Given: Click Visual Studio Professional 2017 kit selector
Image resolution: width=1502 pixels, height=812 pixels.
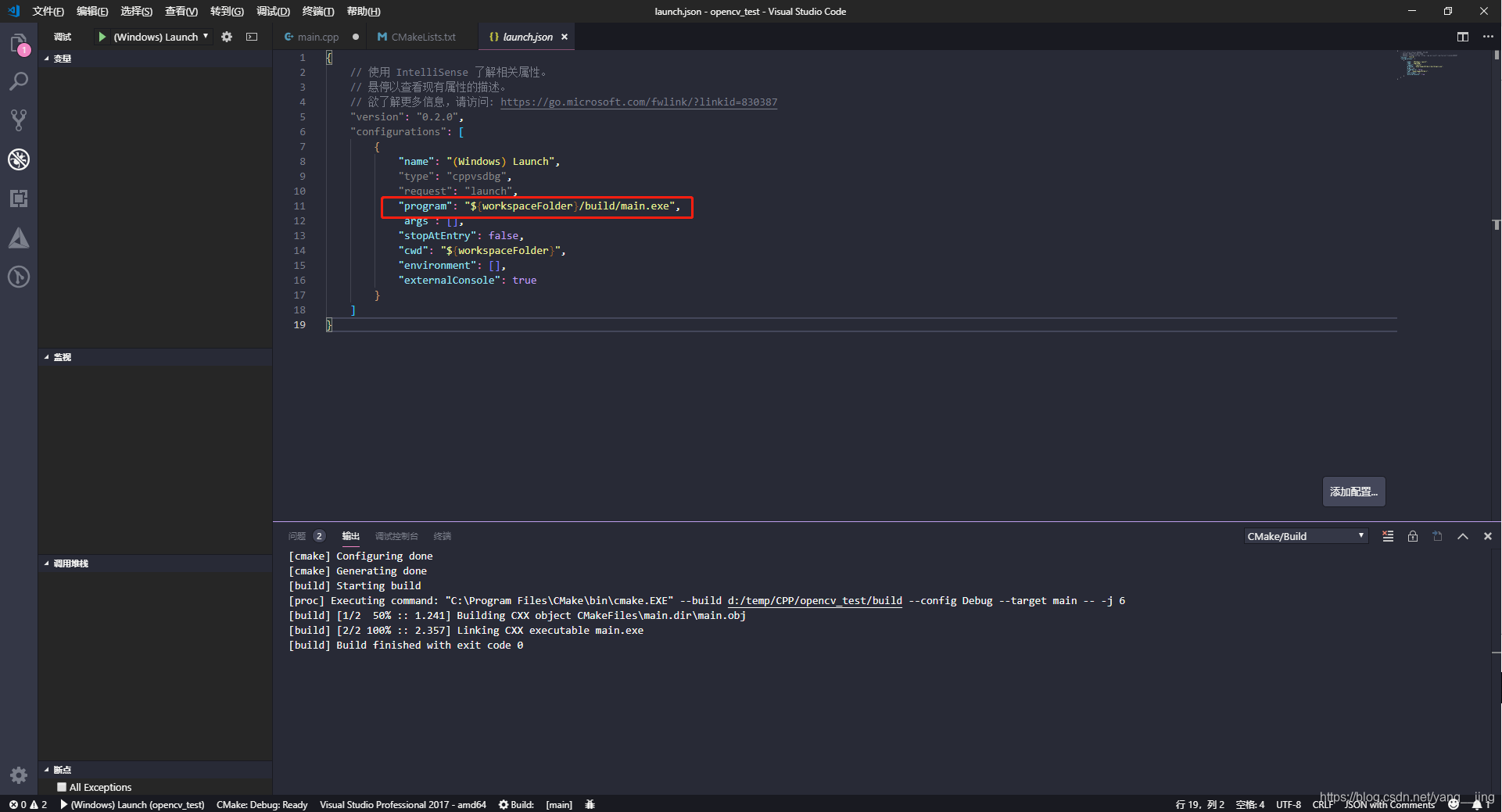Looking at the screenshot, I should coord(403,804).
